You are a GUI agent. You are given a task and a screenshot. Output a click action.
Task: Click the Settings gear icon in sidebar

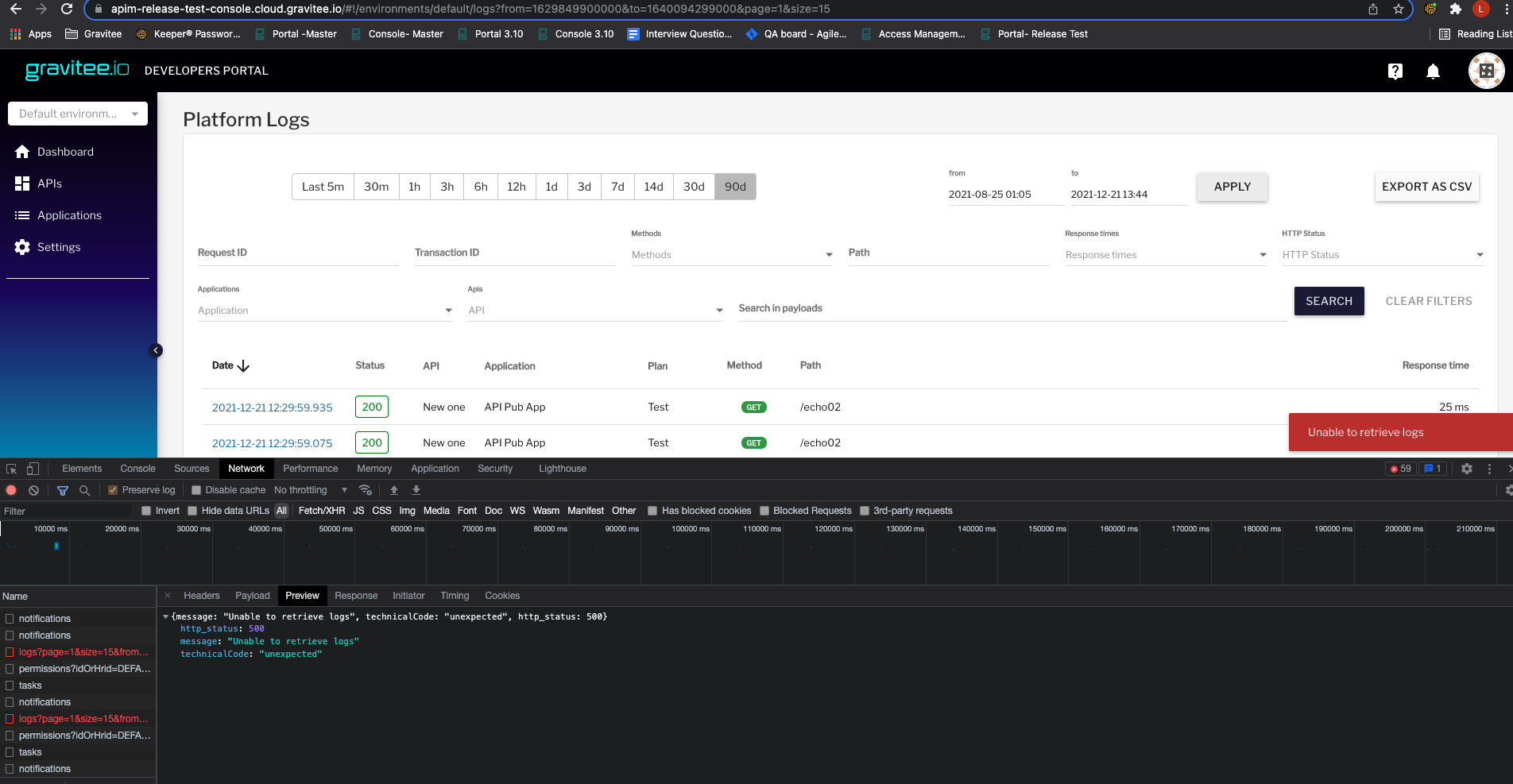[22, 247]
